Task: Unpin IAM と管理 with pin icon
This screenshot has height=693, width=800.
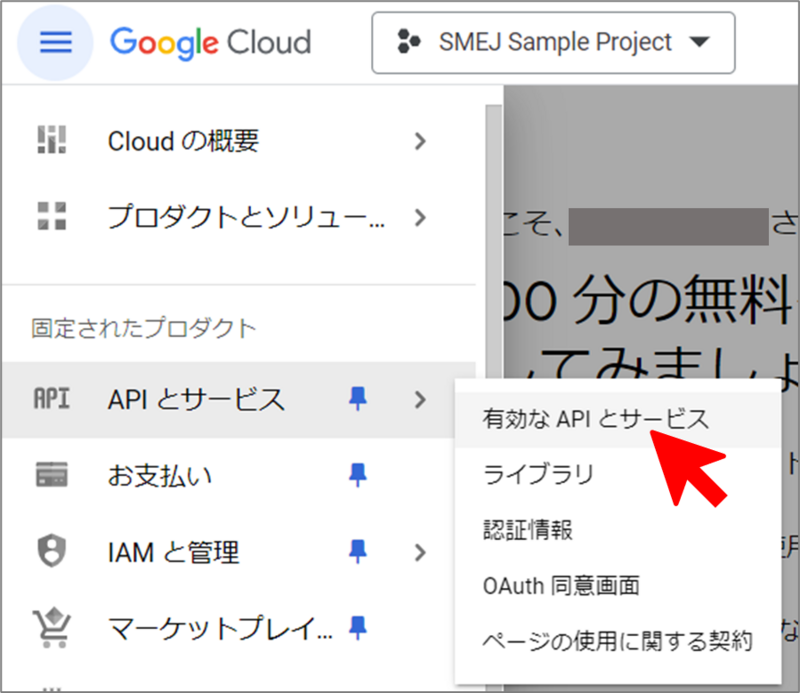Action: pyautogui.click(x=357, y=552)
